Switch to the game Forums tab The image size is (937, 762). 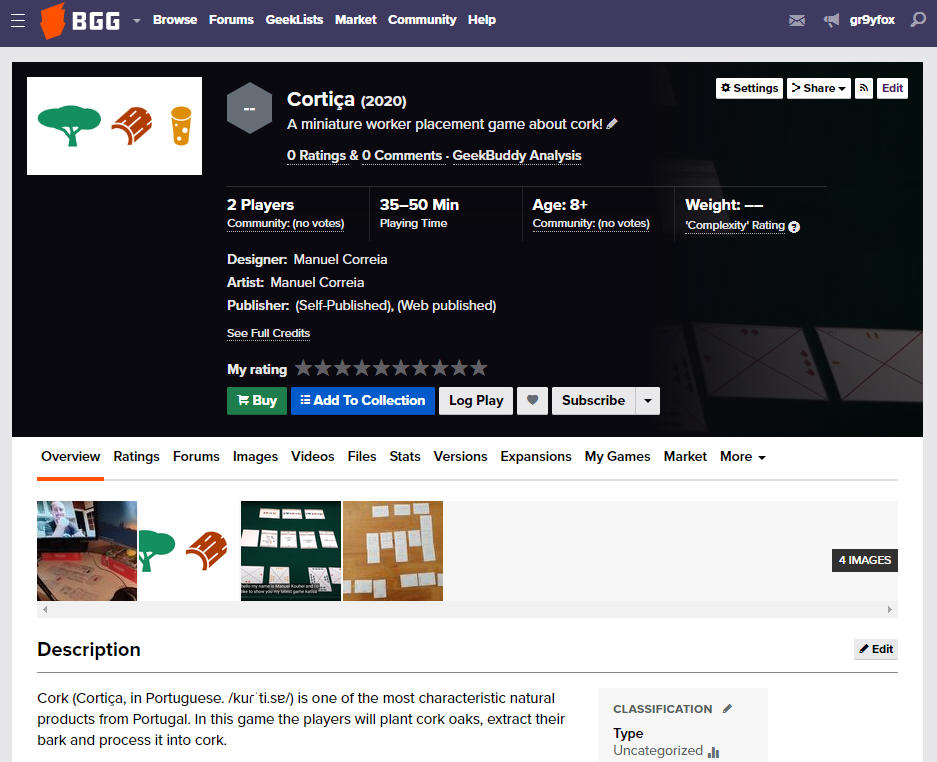196,457
